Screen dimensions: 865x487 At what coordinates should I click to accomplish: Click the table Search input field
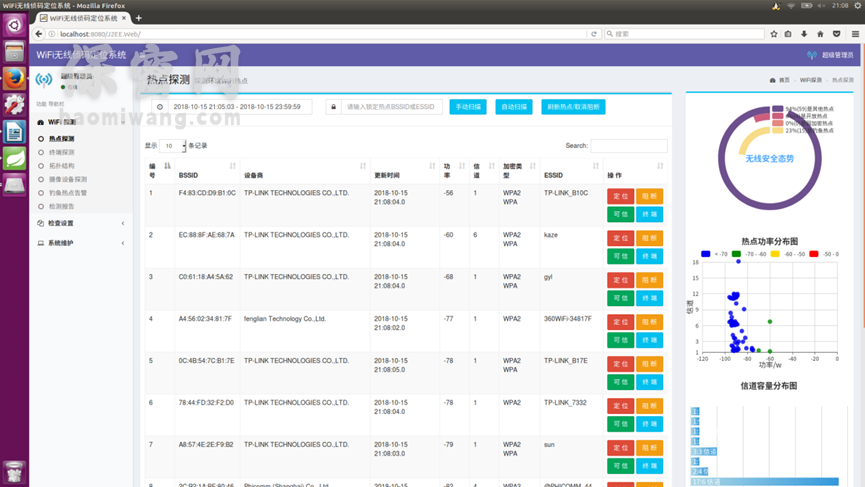click(628, 146)
